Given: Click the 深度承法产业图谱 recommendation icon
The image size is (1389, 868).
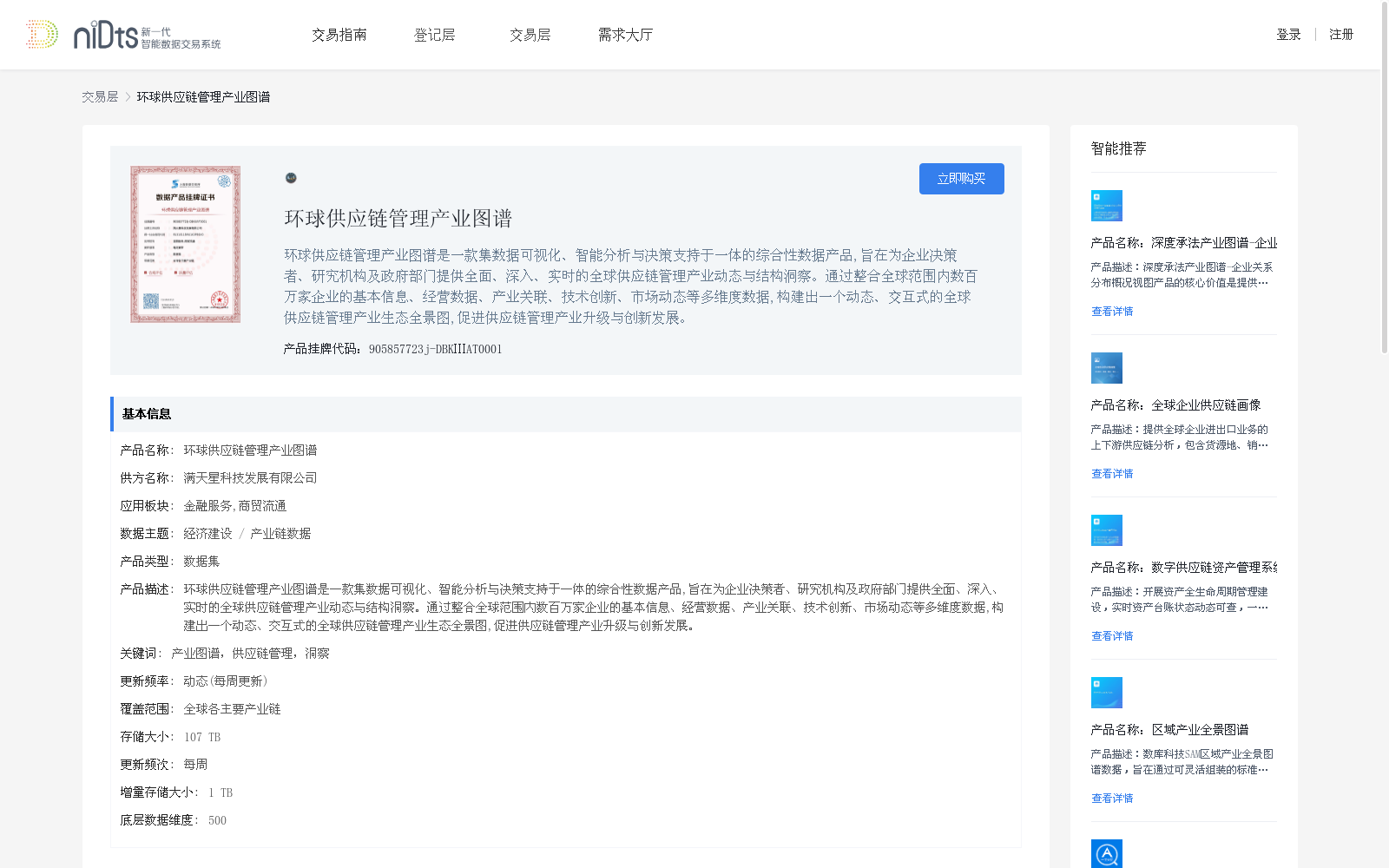Looking at the screenshot, I should tap(1107, 206).
